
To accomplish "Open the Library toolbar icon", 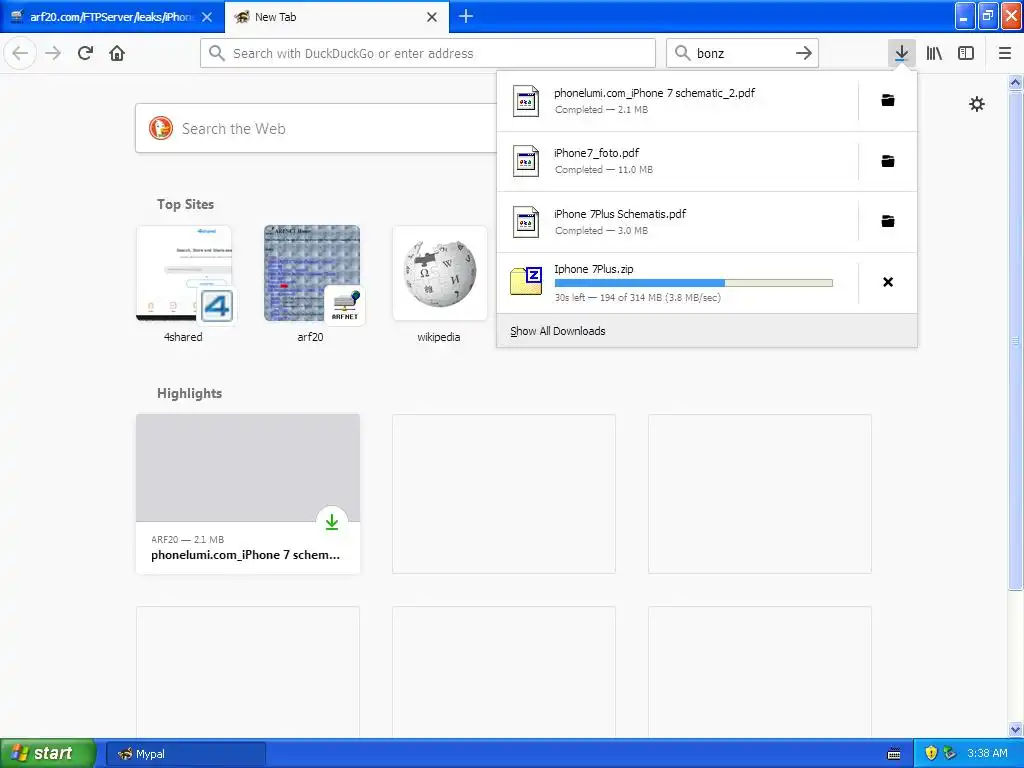I will pyautogui.click(x=934, y=53).
